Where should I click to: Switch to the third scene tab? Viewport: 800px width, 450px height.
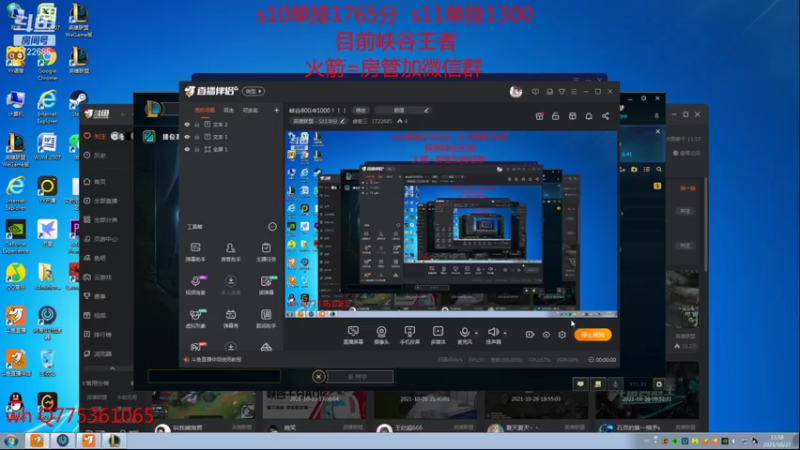(250, 110)
